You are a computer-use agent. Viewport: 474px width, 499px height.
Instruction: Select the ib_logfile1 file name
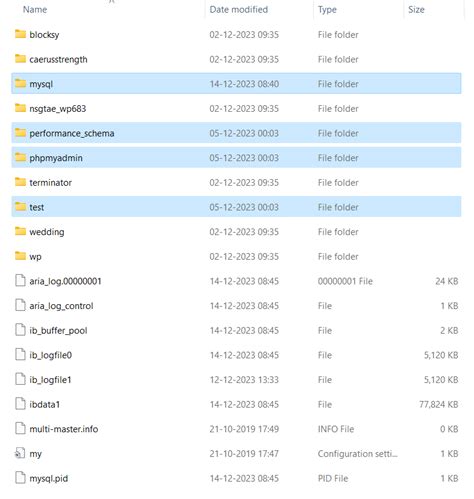click(x=50, y=380)
